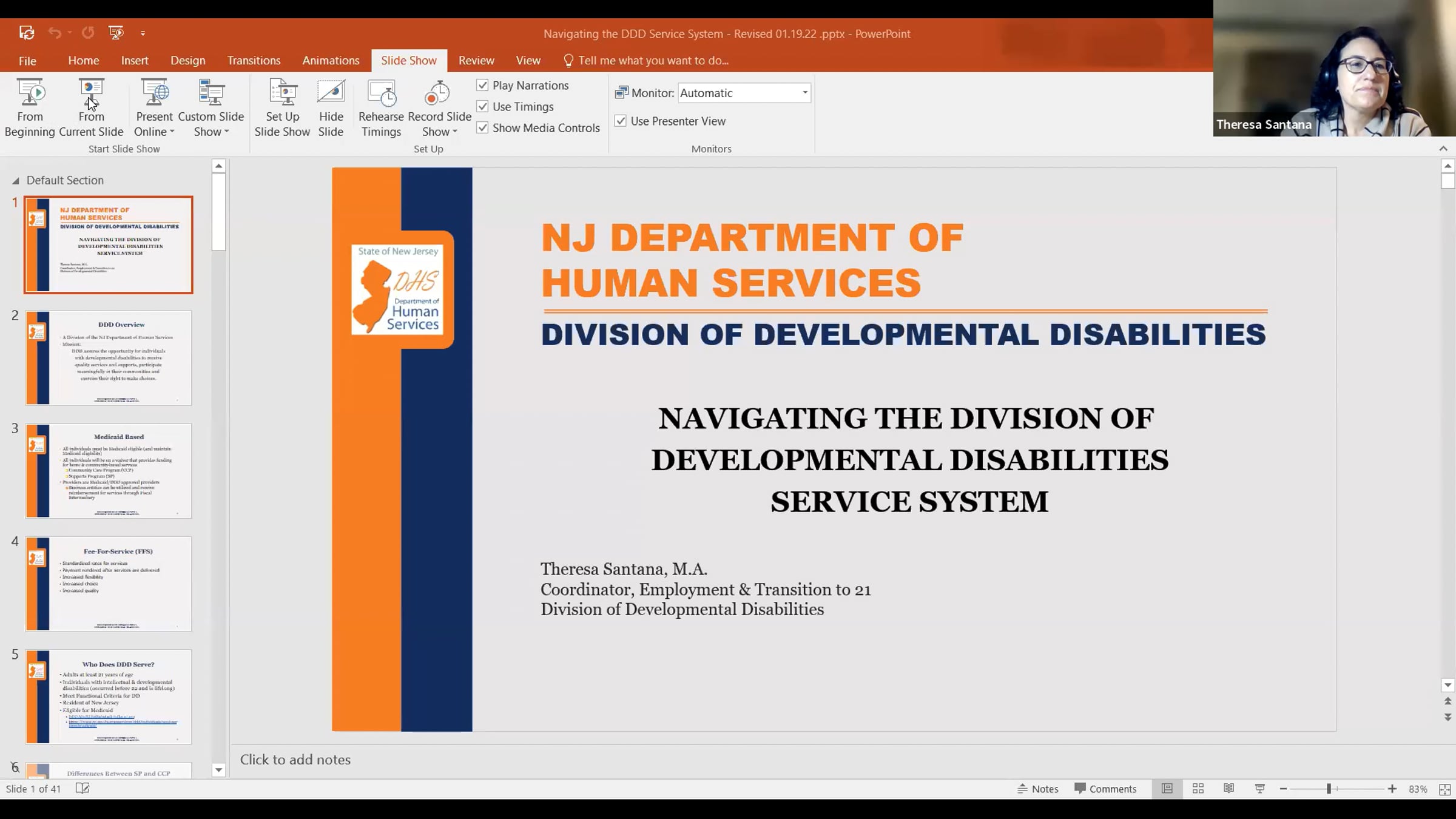This screenshot has height=819, width=1456.
Task: Click the zoom in plus button
Action: coord(1392,789)
